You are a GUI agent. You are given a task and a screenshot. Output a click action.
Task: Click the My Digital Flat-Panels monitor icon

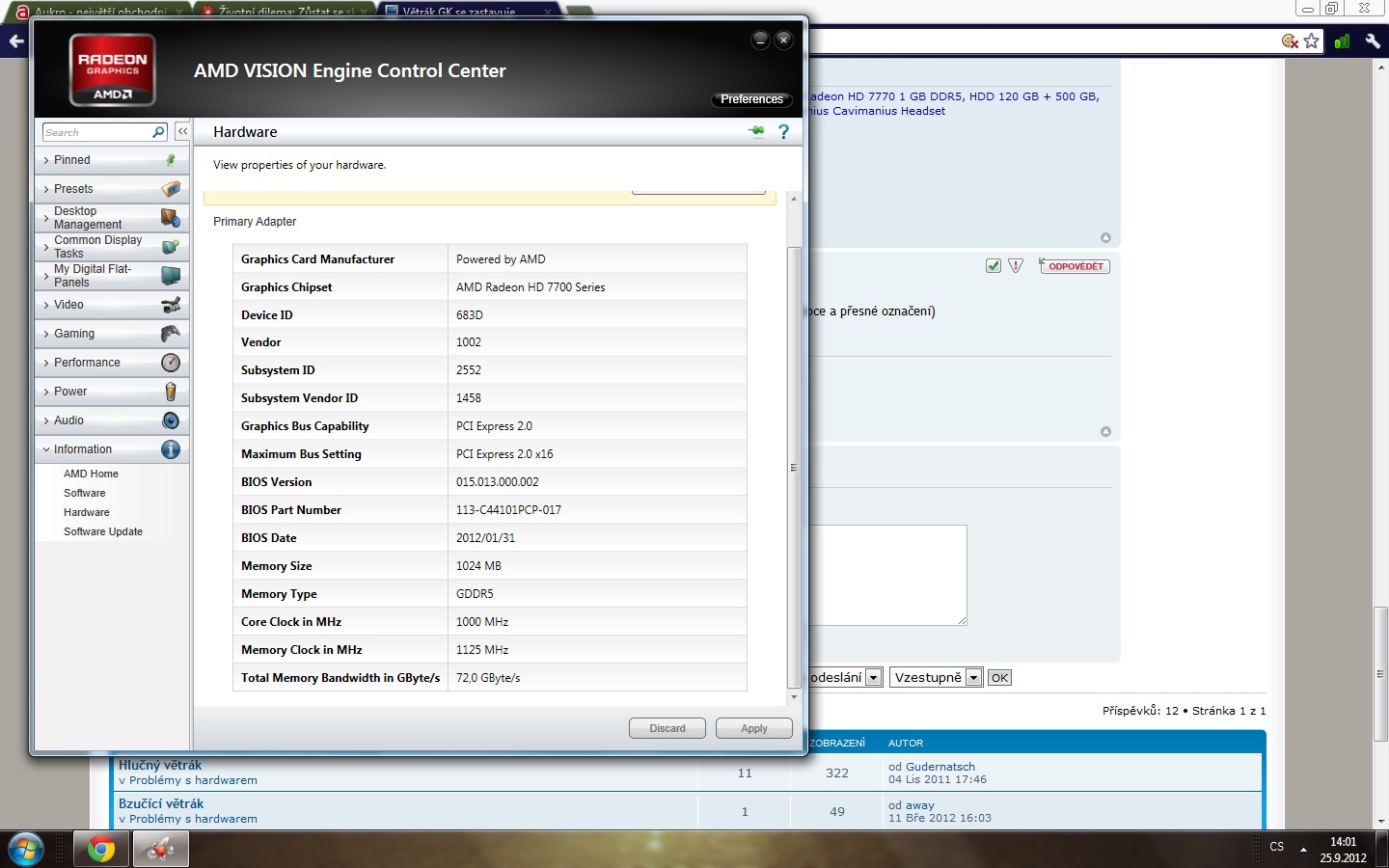171,276
